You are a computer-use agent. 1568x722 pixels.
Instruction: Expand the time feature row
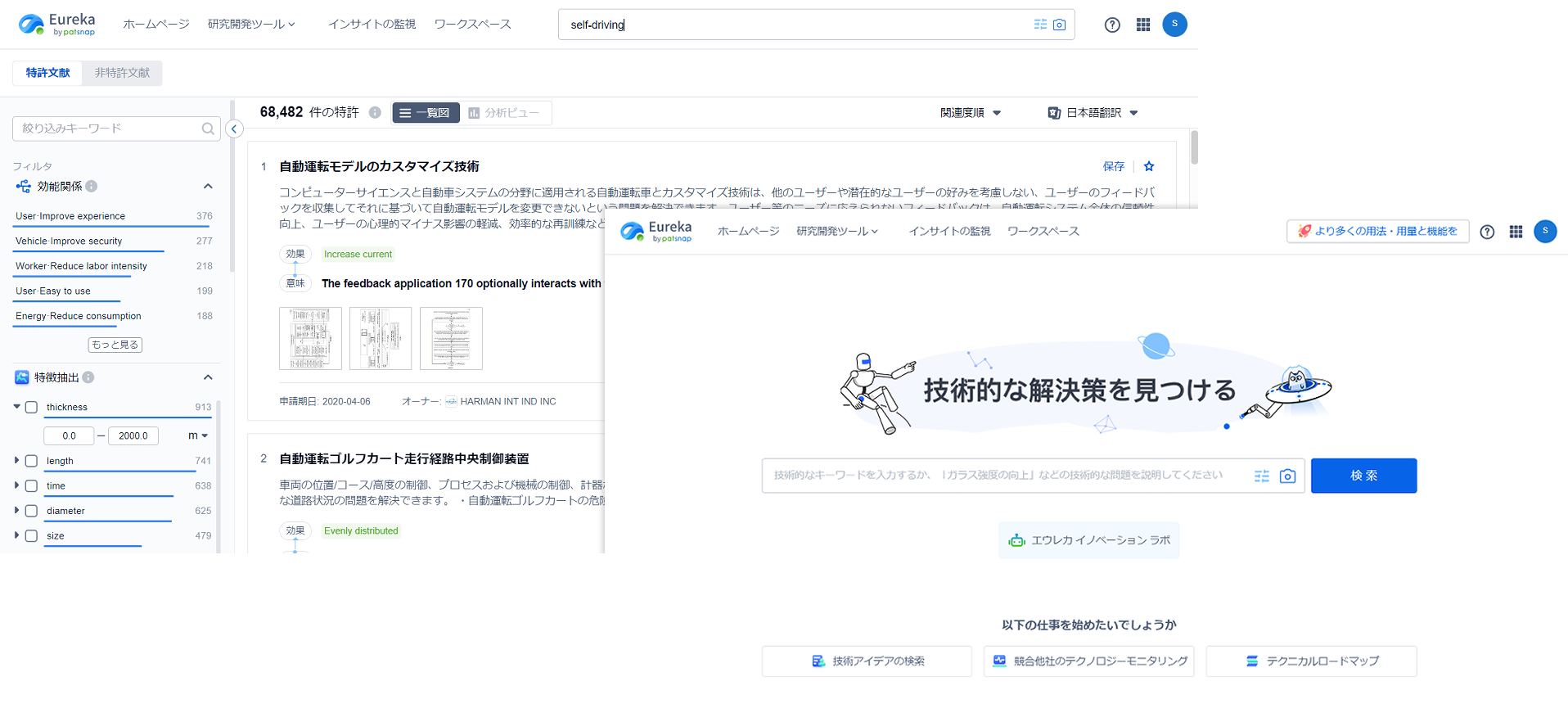click(16, 485)
